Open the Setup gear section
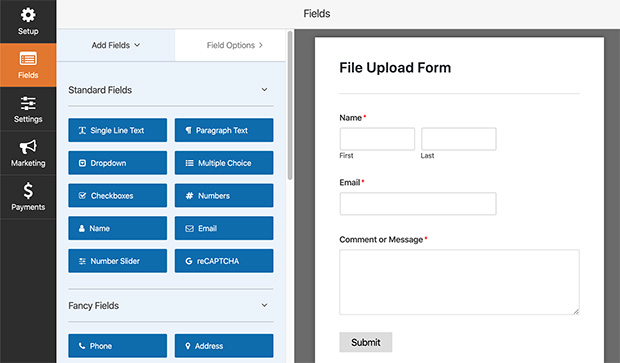620x363 pixels. click(28, 21)
